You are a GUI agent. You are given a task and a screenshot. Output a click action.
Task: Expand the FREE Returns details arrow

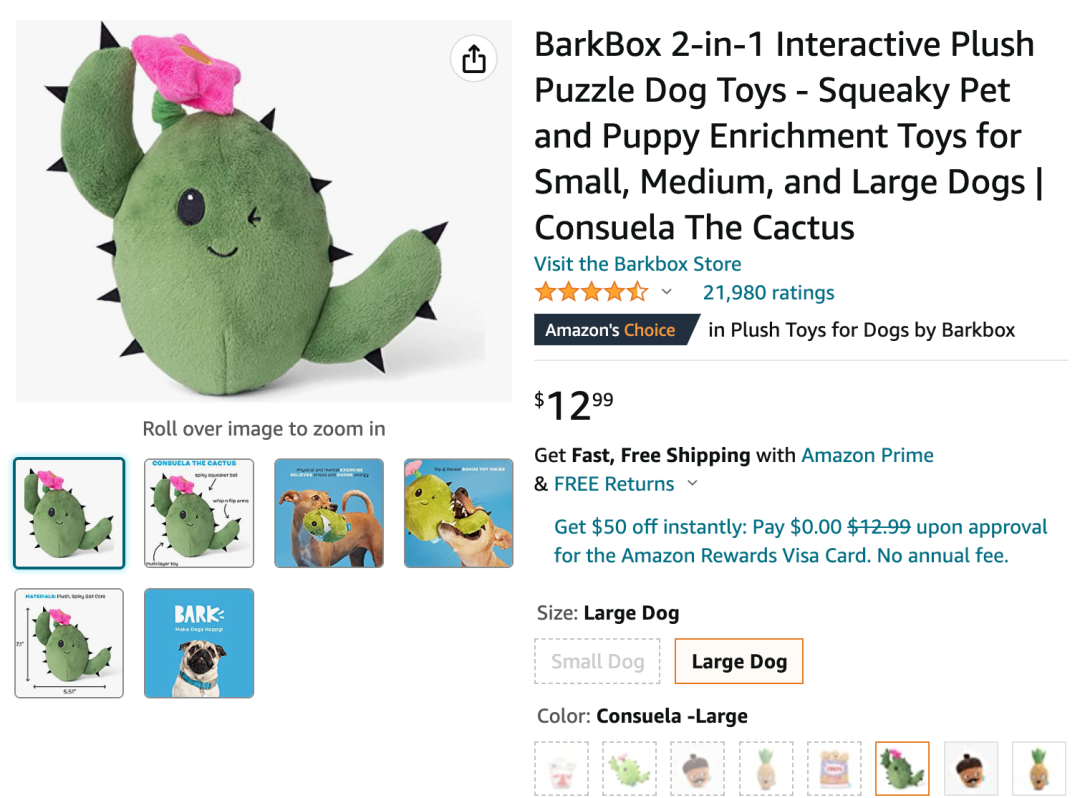692,484
